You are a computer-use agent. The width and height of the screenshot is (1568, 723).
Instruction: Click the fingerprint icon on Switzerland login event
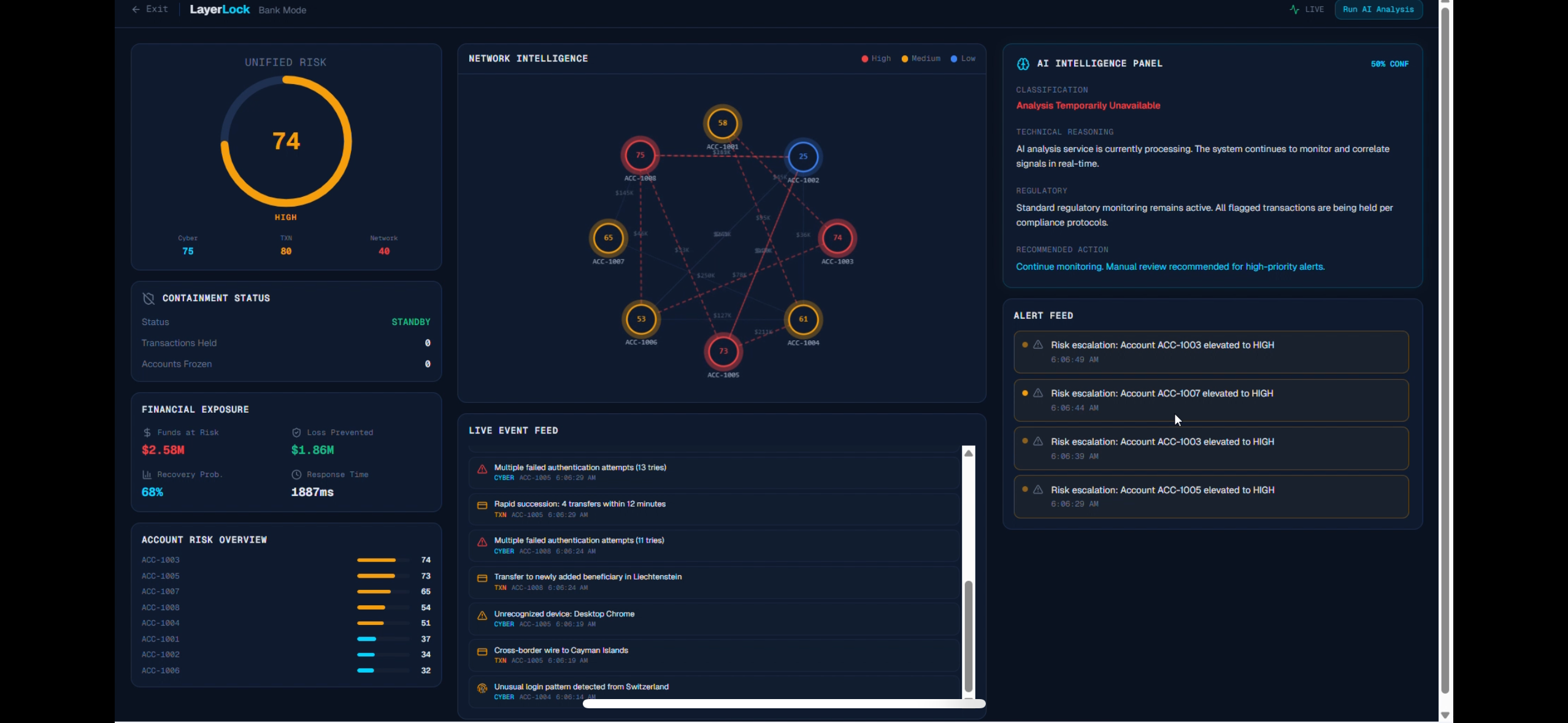pos(482,688)
